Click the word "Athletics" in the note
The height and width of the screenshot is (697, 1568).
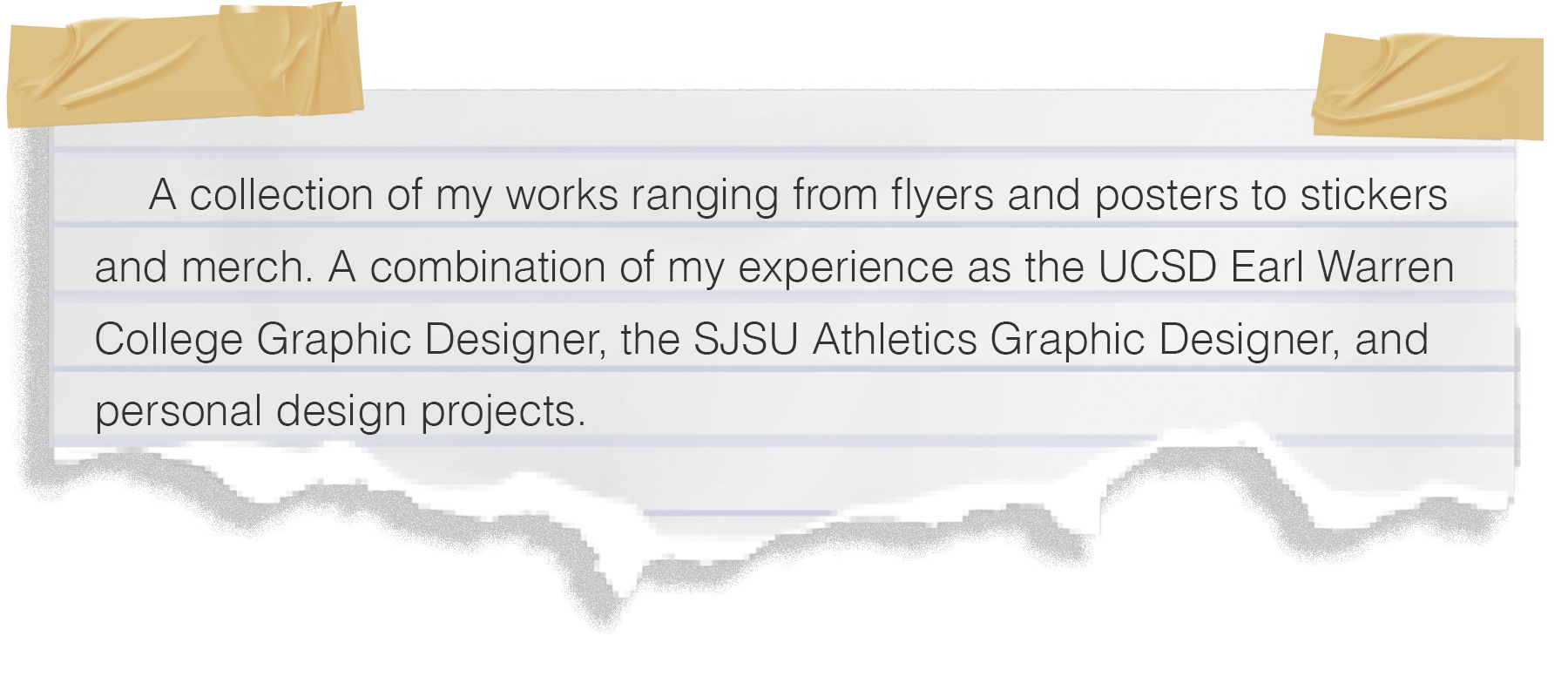pyautogui.click(x=895, y=339)
